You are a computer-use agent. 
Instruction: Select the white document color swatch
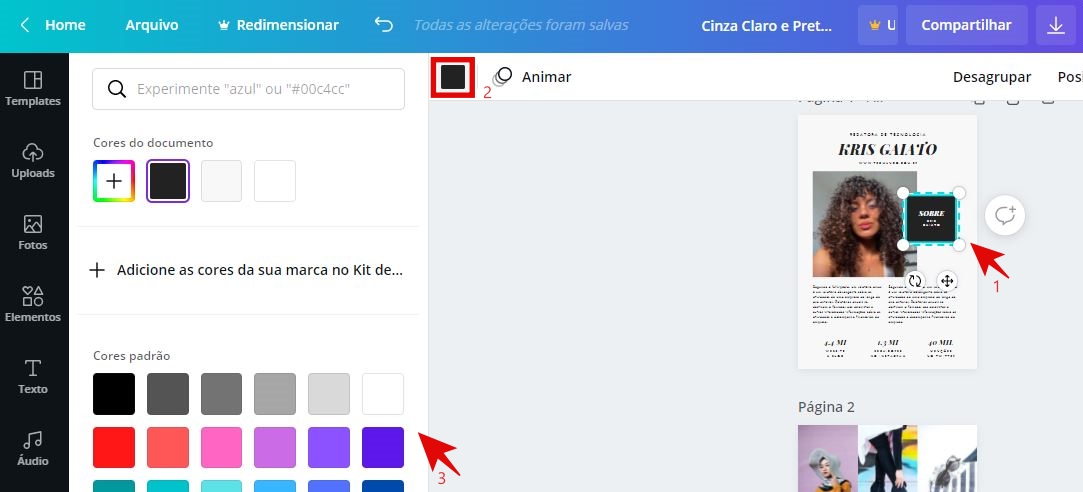pos(275,181)
